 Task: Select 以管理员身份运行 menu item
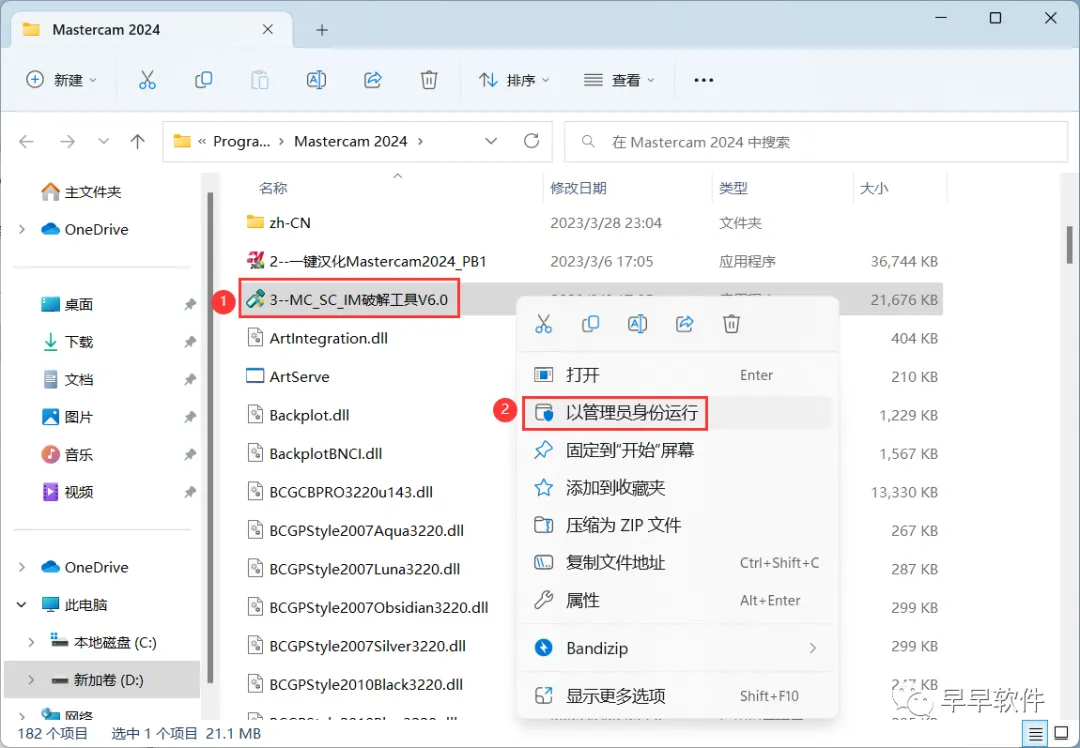[x=677, y=413]
